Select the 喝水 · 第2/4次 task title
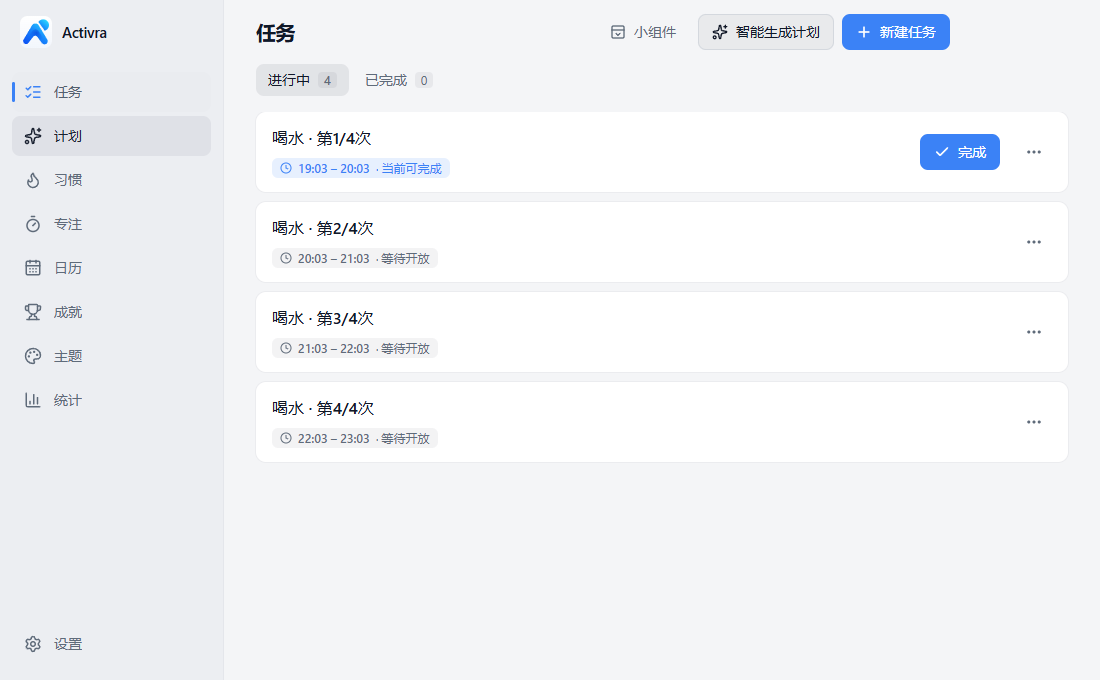 (323, 228)
